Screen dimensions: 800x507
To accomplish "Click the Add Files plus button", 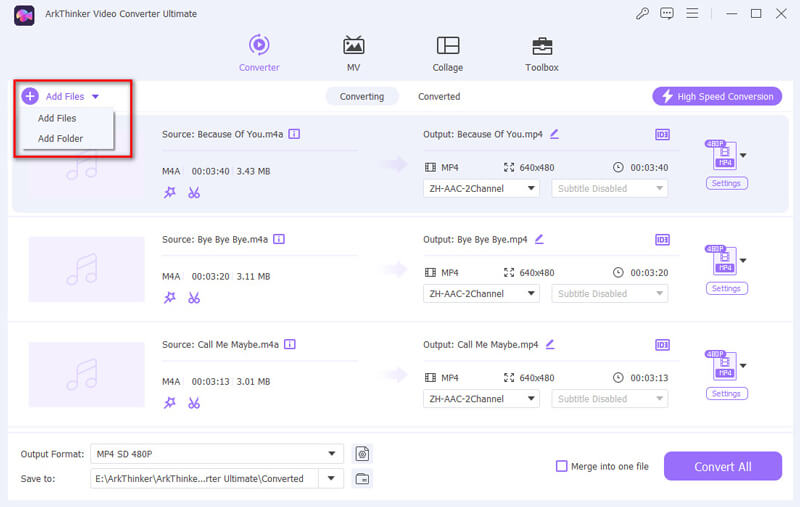I will (x=30, y=96).
